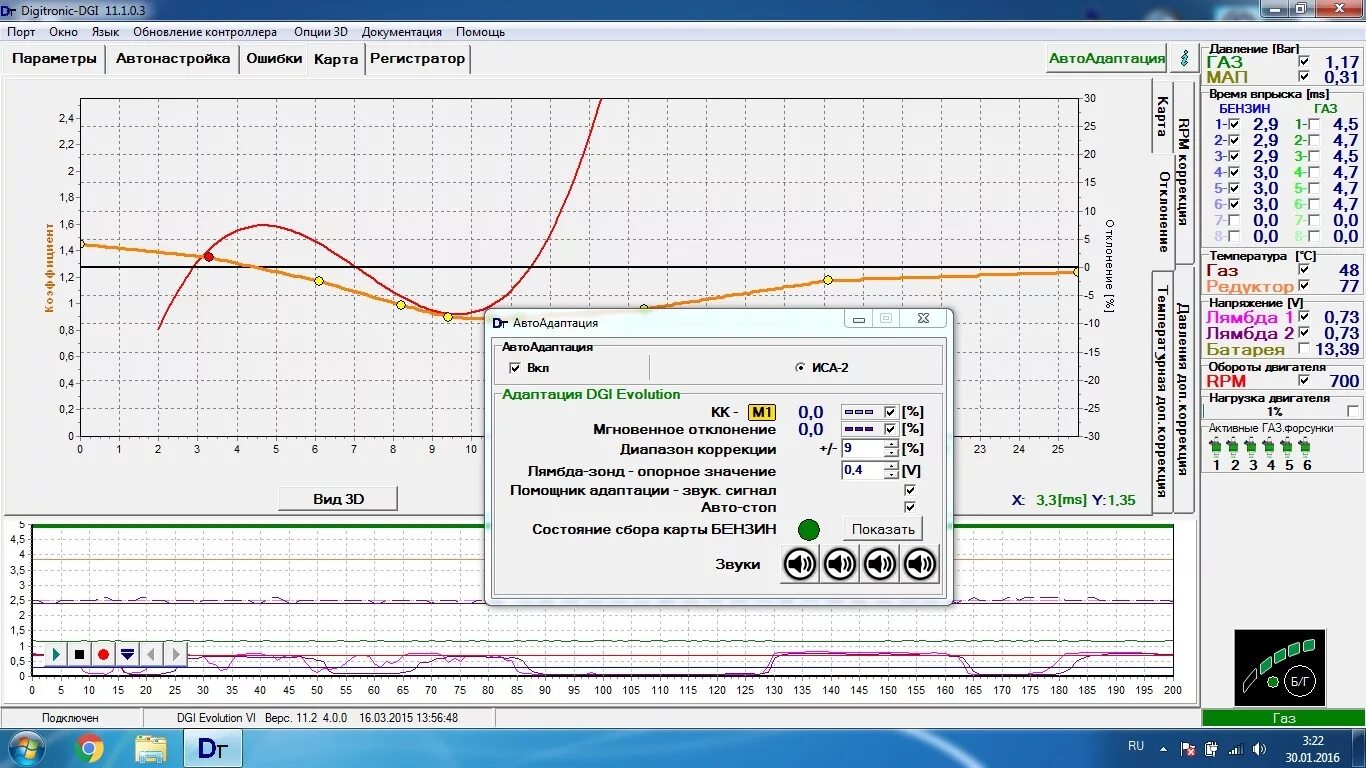Decrease Диапазон коррекции with down spinner
This screenshot has height=768, width=1366.
pos(891,454)
